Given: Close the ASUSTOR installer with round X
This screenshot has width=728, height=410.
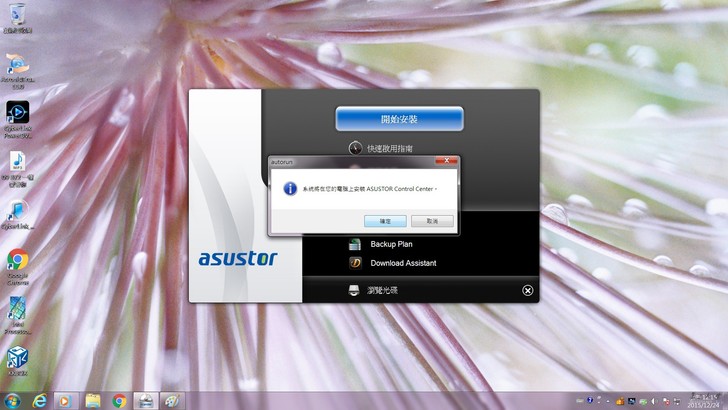Looking at the screenshot, I should (528, 291).
